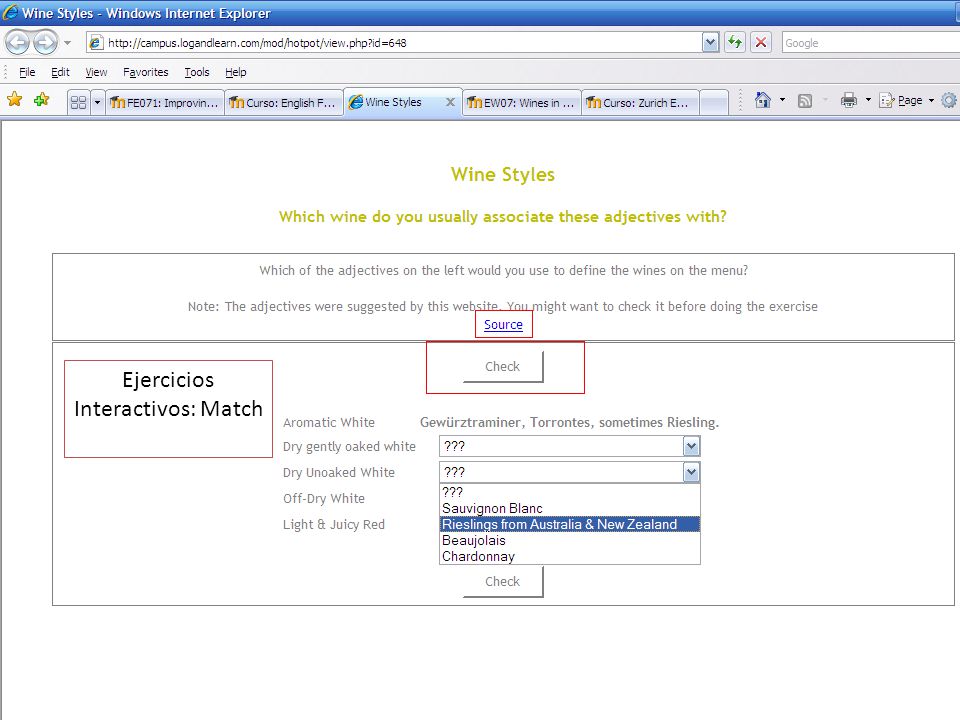
Task: Switch to the FE071: Improvin... tab
Action: click(x=164, y=103)
